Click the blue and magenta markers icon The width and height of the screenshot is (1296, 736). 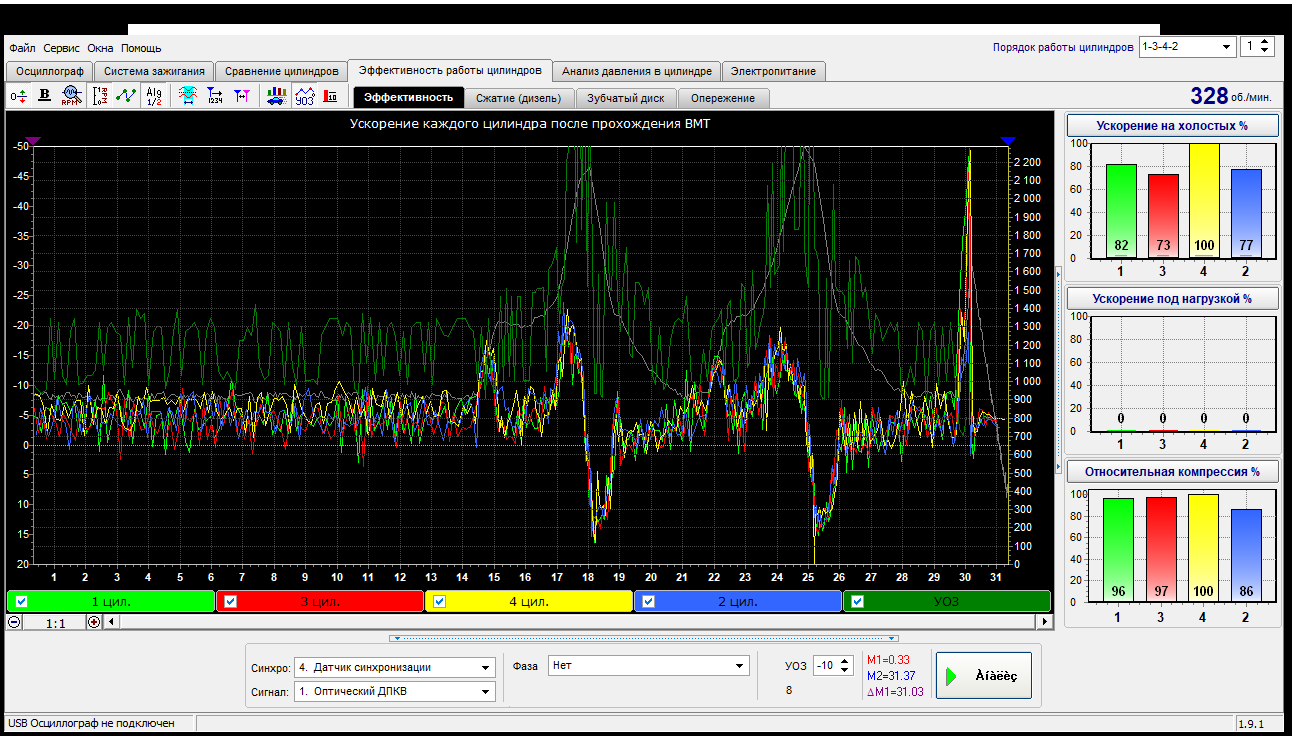point(241,96)
